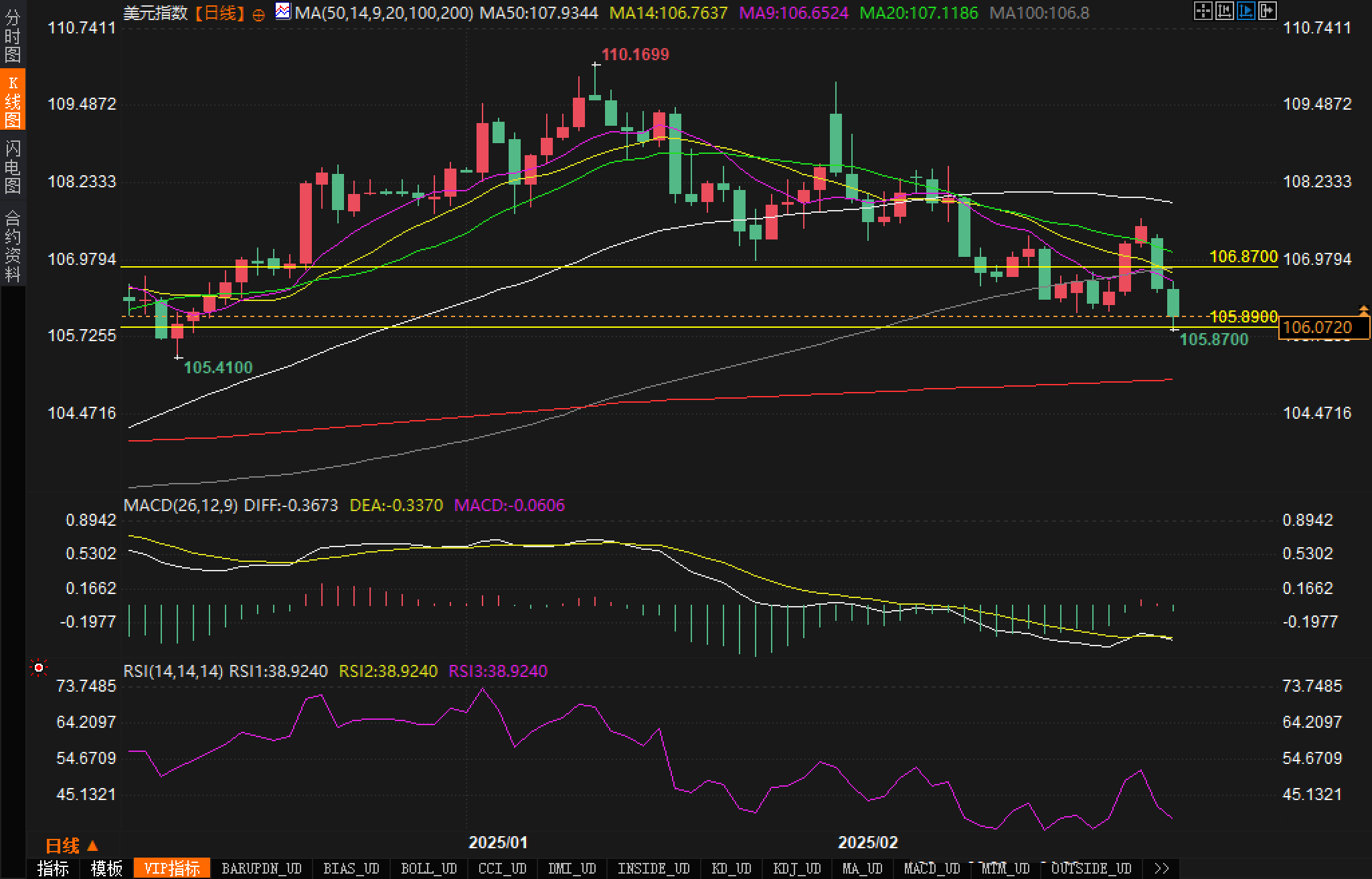Viewport: 1372px width, 879px height.
Task: Expand more indicators with >> arrow
Action: [x=1162, y=868]
